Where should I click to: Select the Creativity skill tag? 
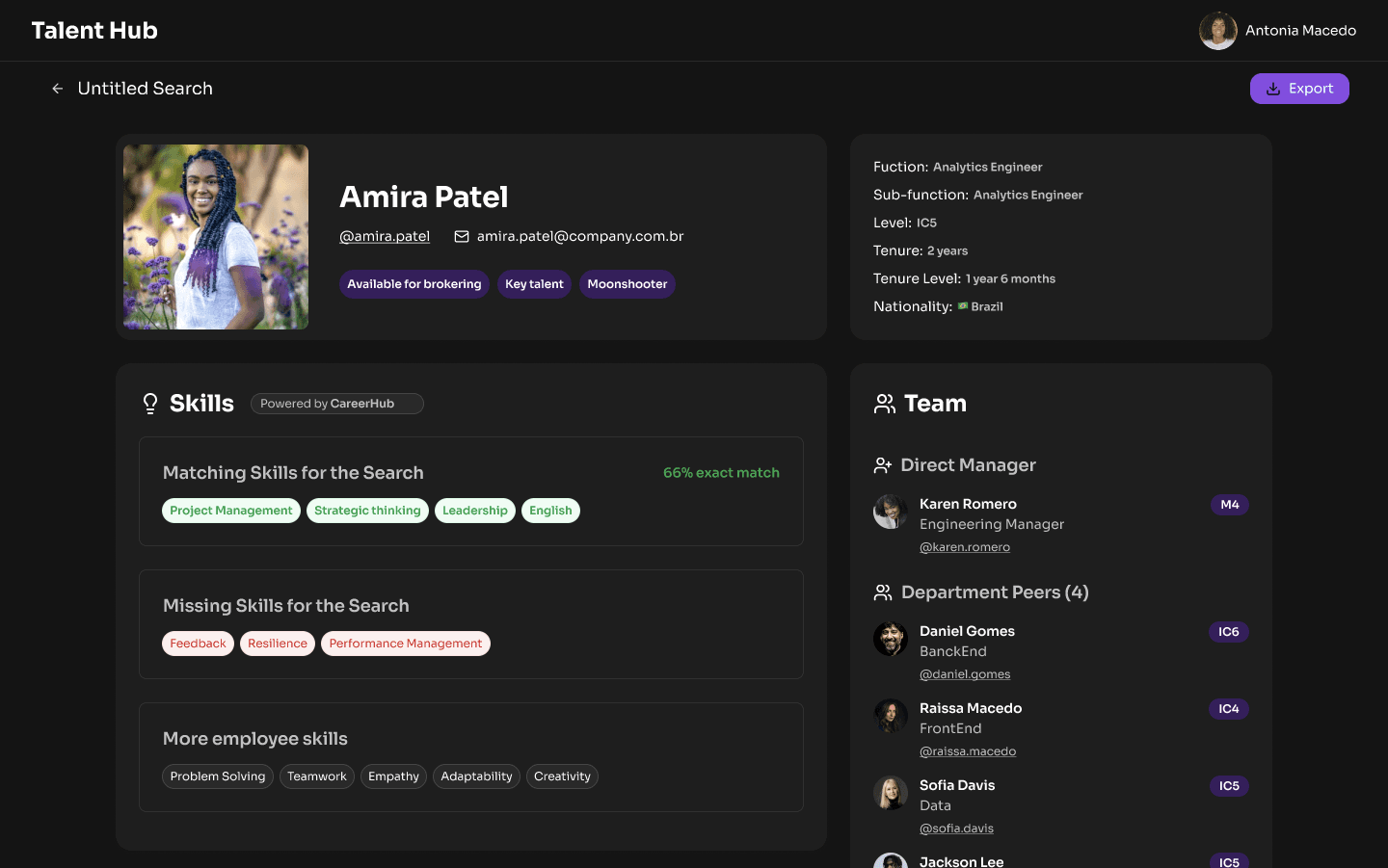pyautogui.click(x=562, y=776)
